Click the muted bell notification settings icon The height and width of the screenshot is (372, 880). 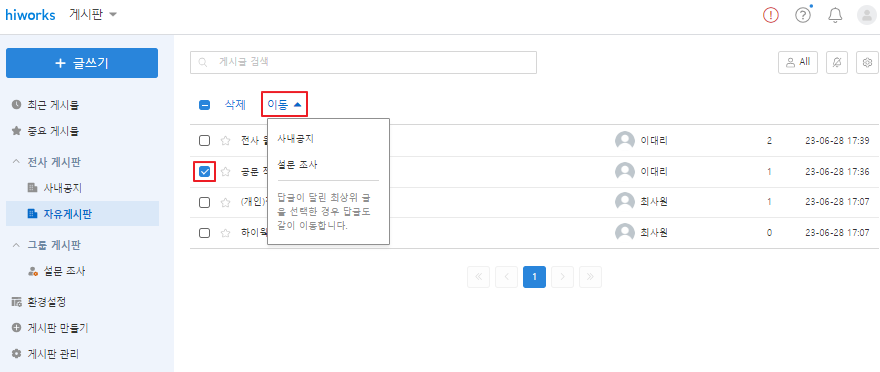[x=837, y=63]
